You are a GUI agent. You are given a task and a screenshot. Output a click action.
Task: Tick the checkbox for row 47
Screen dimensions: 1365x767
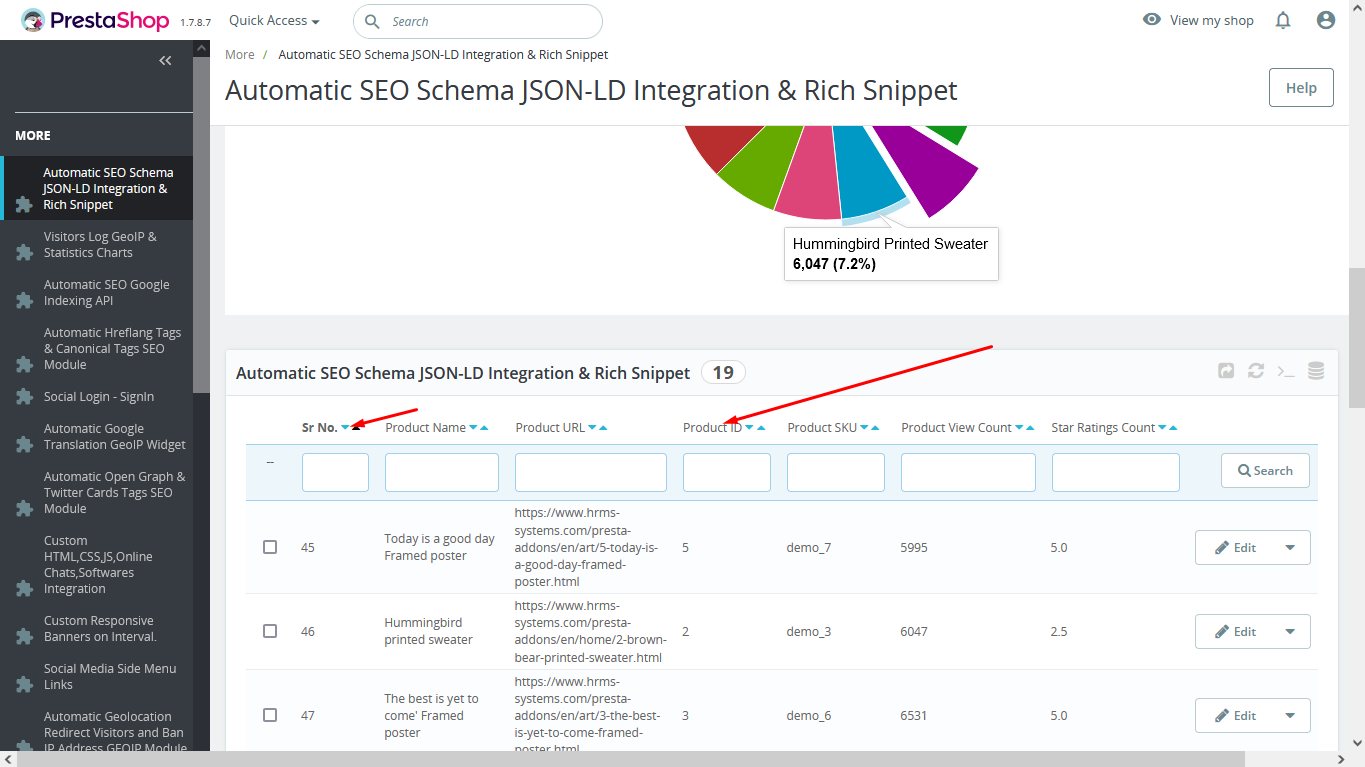pyautogui.click(x=270, y=715)
